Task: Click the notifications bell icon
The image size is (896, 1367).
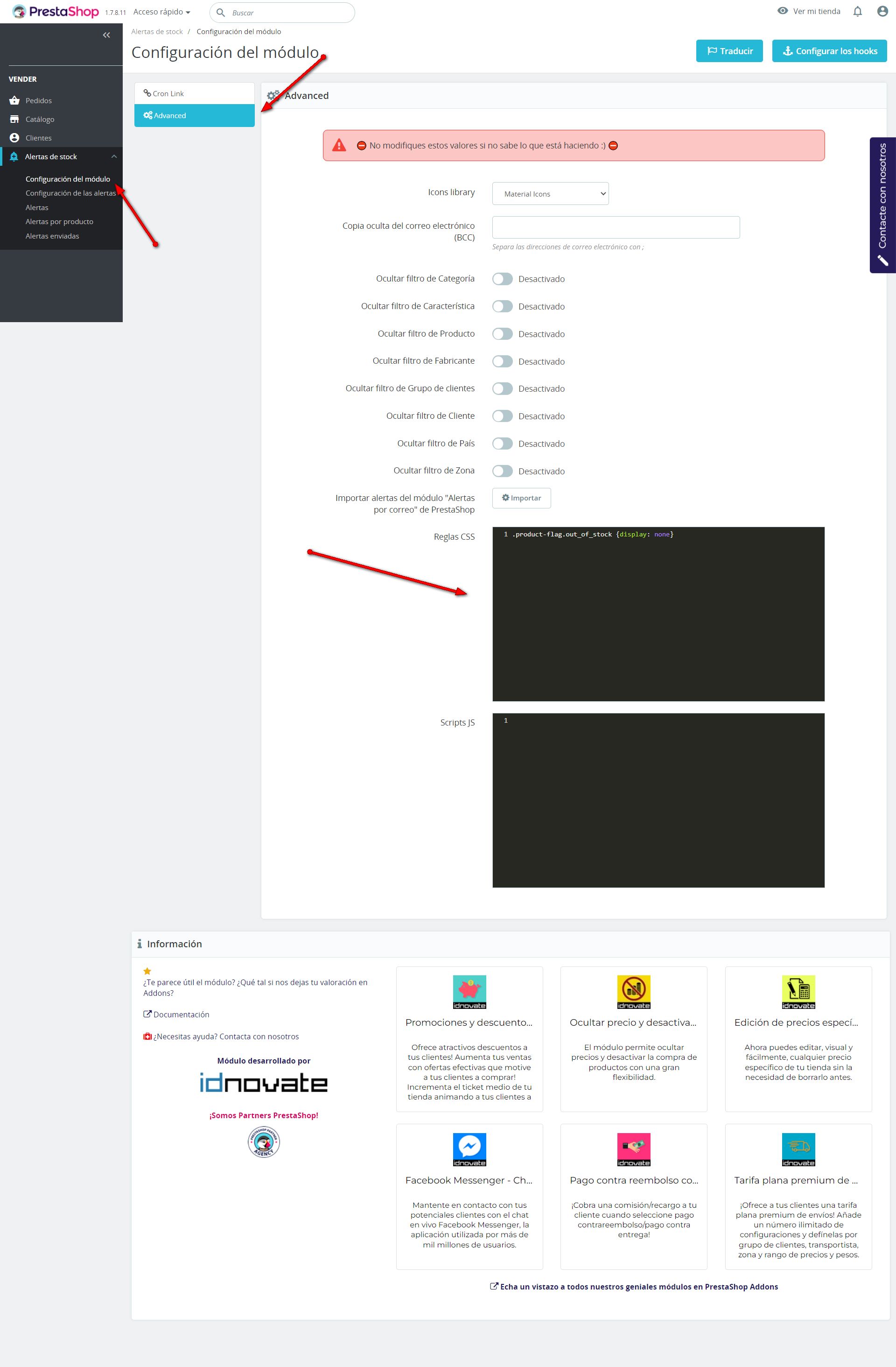Action: (x=857, y=12)
